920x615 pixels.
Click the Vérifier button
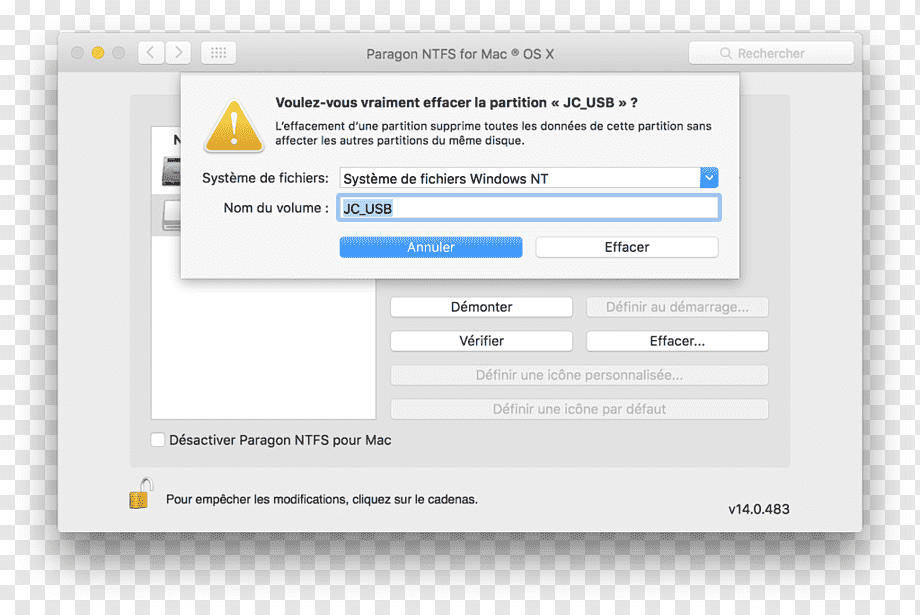pyautogui.click(x=481, y=341)
